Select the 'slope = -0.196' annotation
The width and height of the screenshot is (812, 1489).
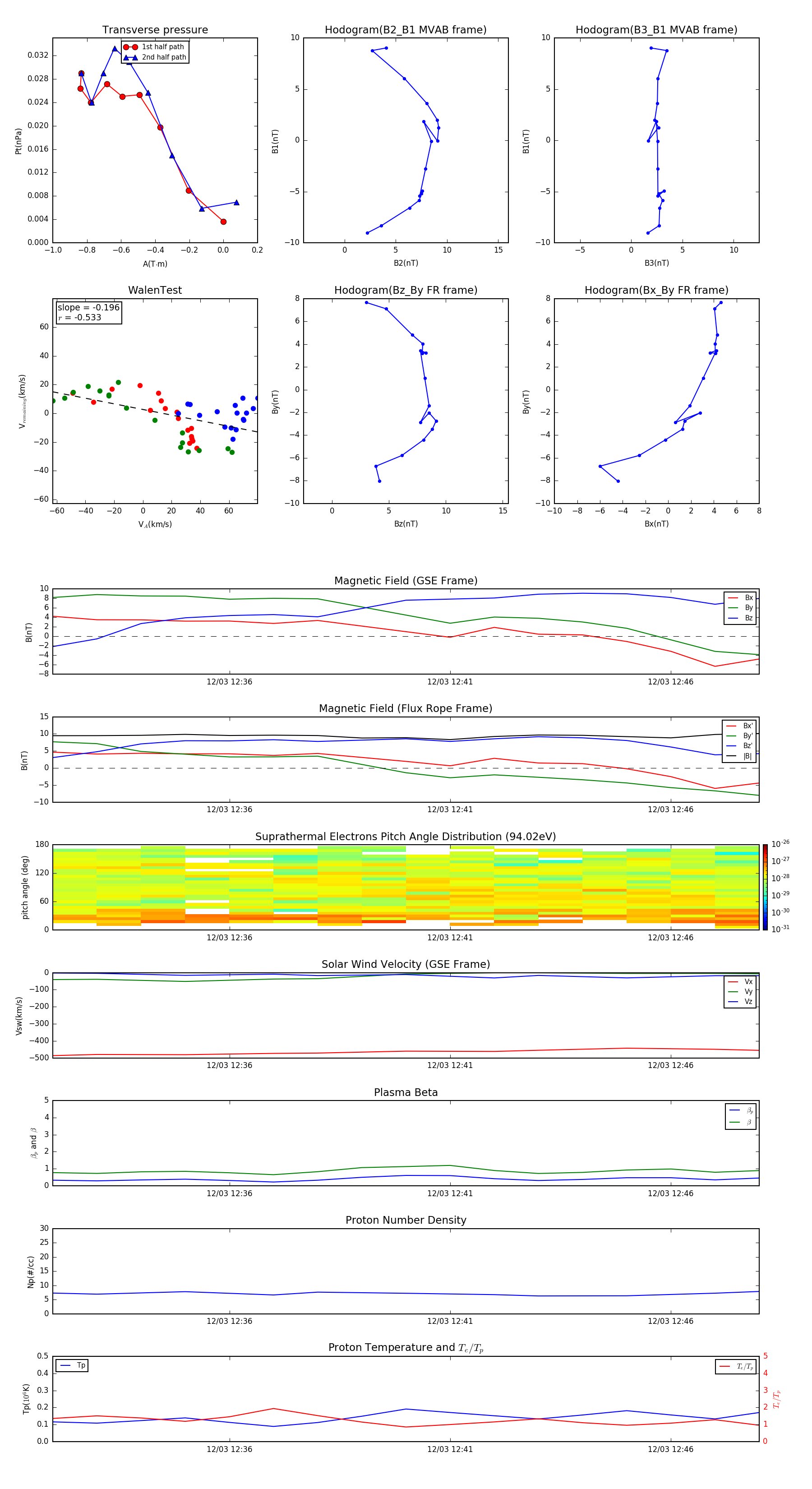click(x=88, y=308)
